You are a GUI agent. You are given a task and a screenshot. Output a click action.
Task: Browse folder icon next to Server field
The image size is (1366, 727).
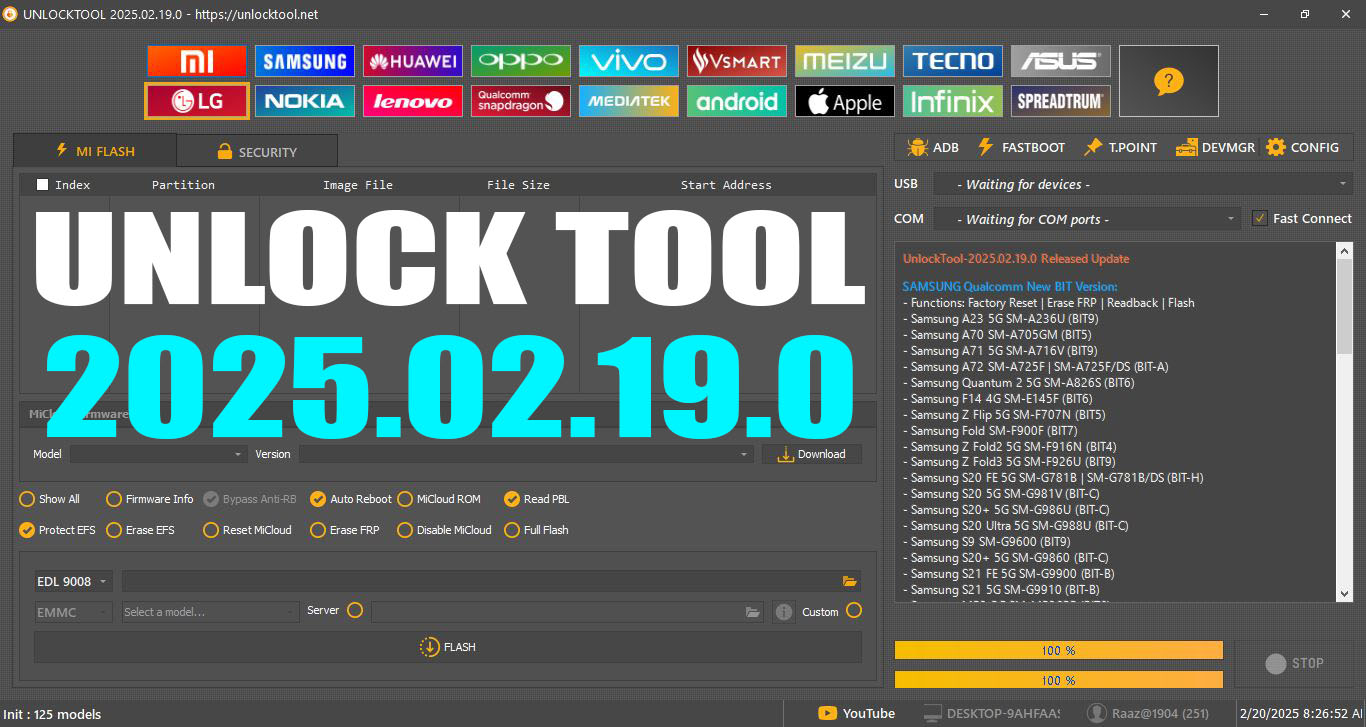[753, 612]
